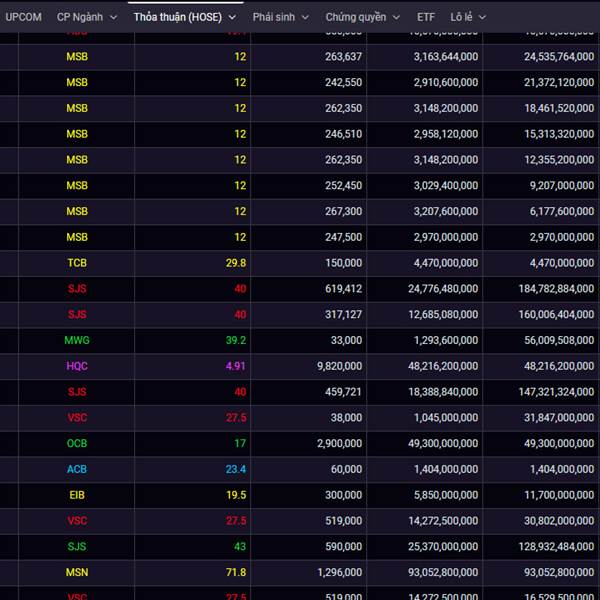
Task: Click MSB ticker with volume 267,300
Action: tap(77, 211)
